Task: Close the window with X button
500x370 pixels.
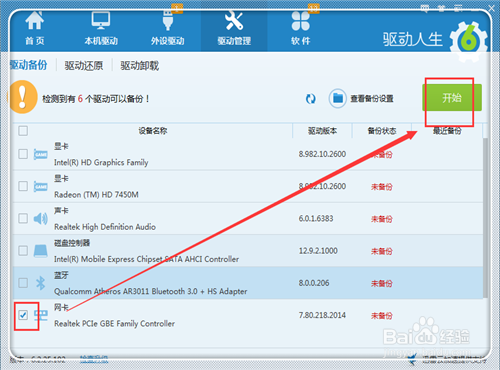Action: [x=491, y=8]
